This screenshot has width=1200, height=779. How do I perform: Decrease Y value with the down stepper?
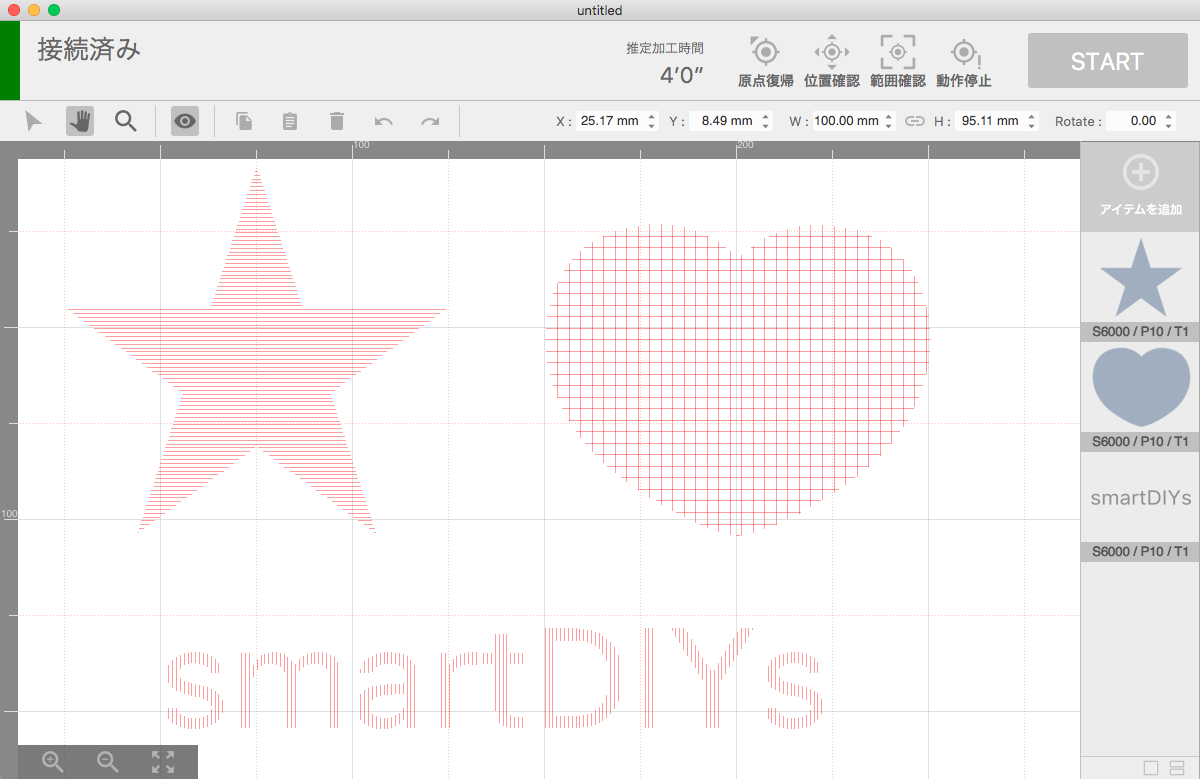pos(766,126)
